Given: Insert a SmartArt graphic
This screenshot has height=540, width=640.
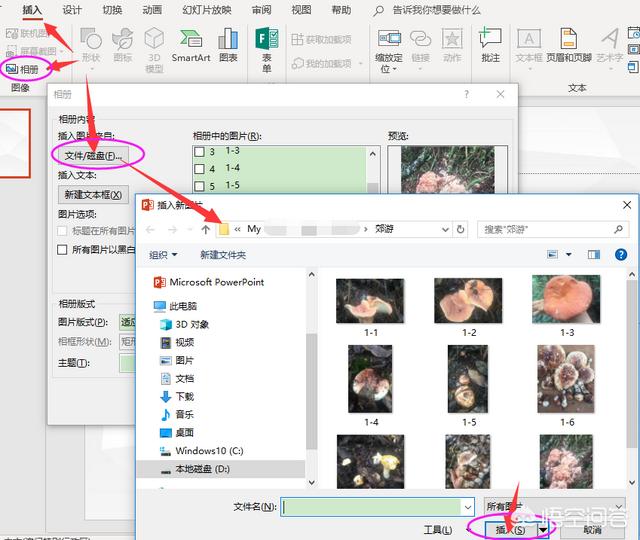Looking at the screenshot, I should pyautogui.click(x=191, y=45).
